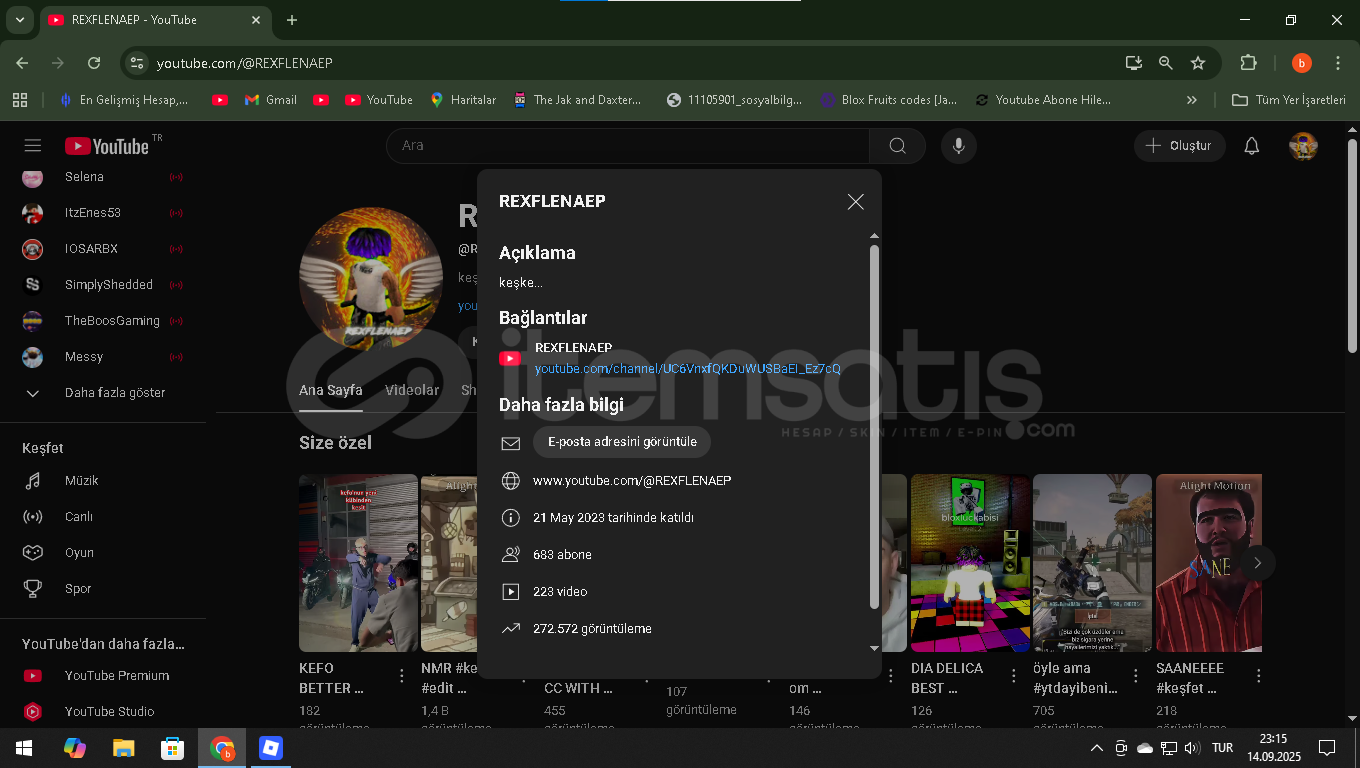Open options menu for DIA DELICA video
This screenshot has width=1360, height=768.
pyautogui.click(x=1014, y=676)
